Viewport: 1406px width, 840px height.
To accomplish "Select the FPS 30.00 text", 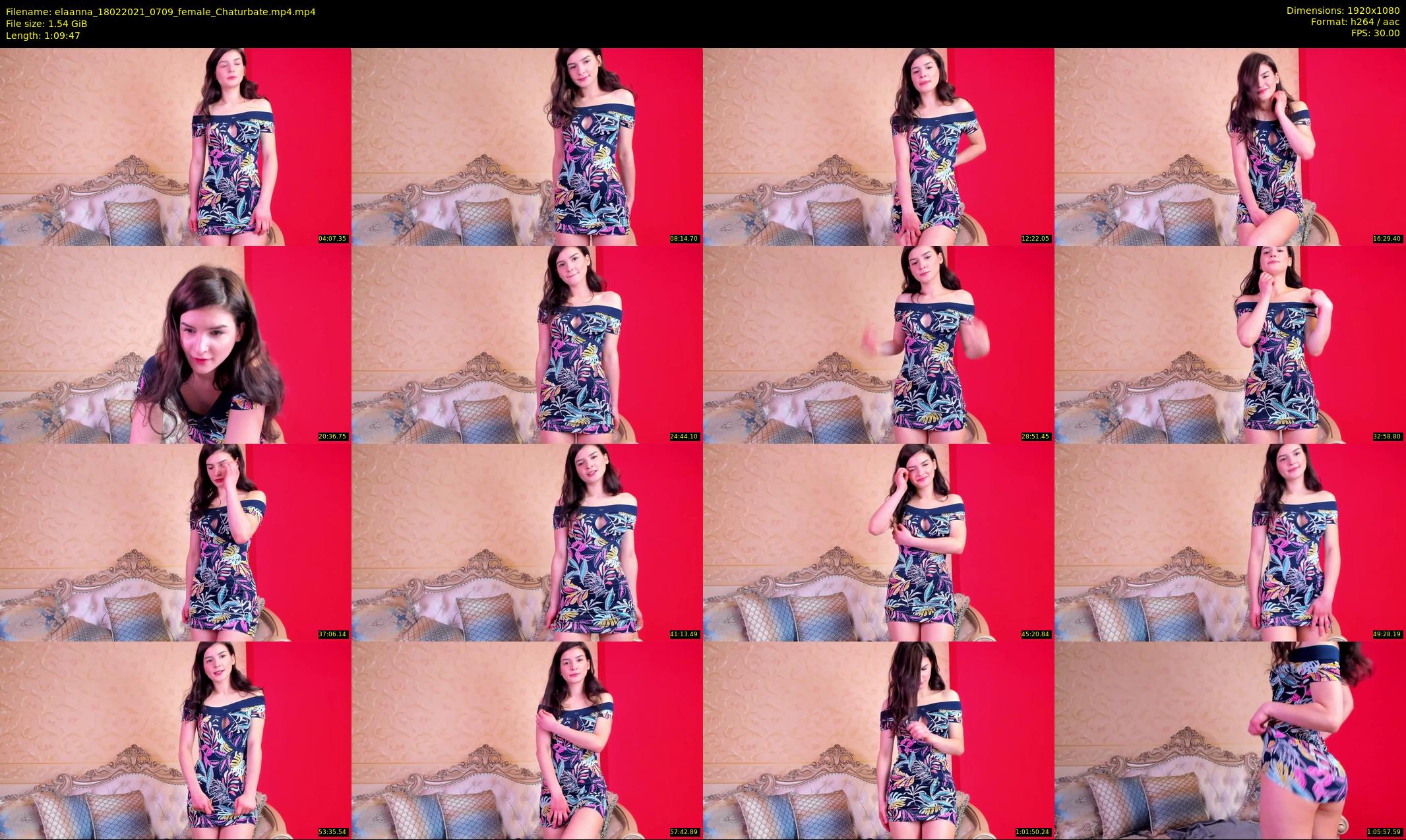I will coord(1375,33).
